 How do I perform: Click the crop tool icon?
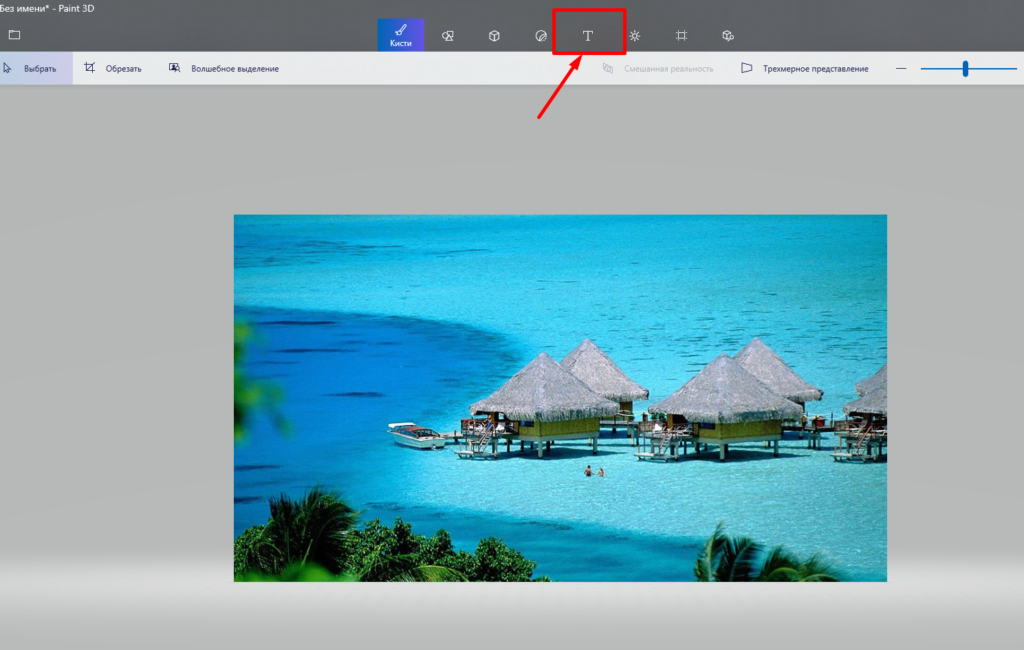pyautogui.click(x=90, y=67)
